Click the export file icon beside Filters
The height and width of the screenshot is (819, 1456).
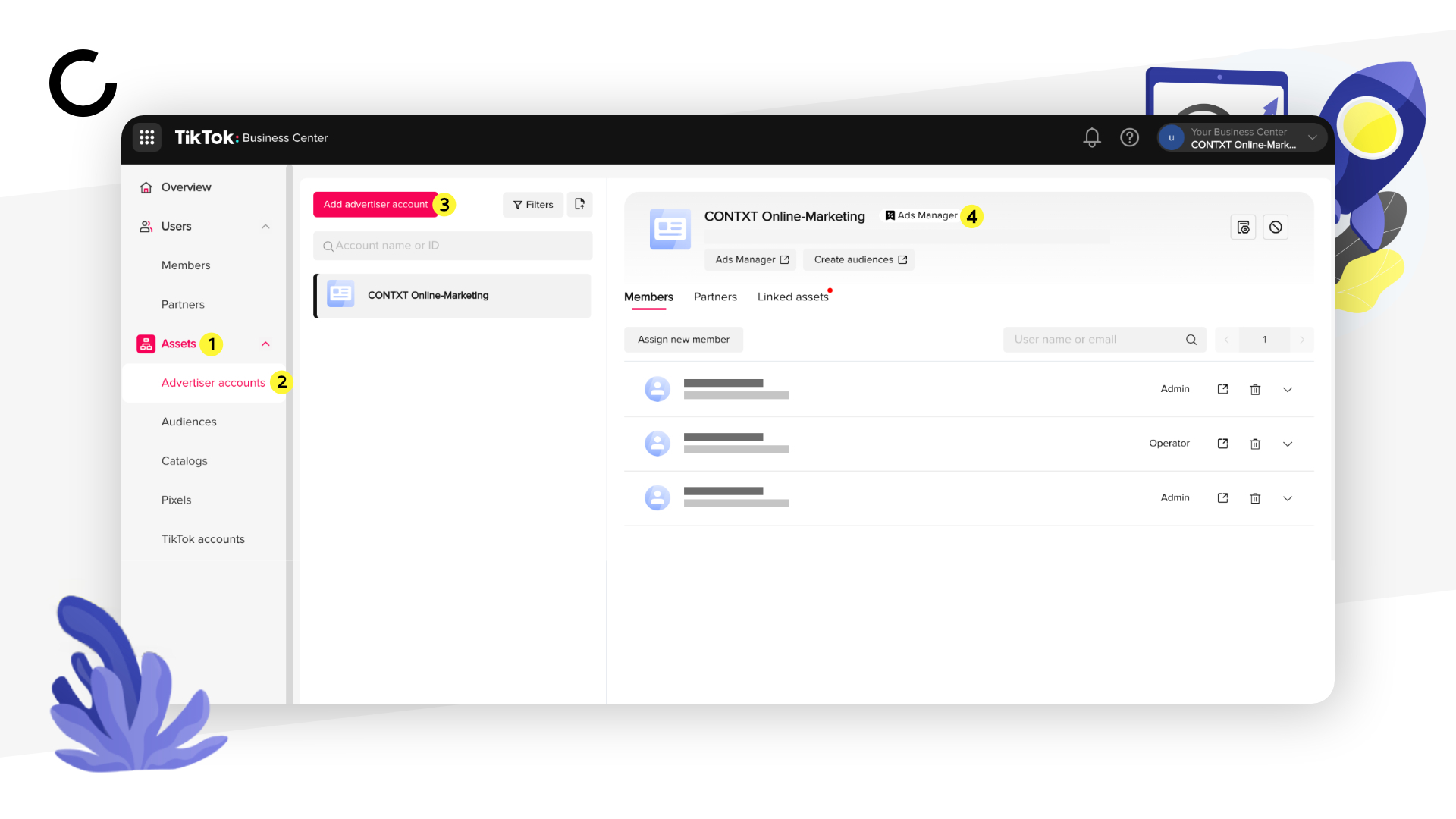point(580,204)
